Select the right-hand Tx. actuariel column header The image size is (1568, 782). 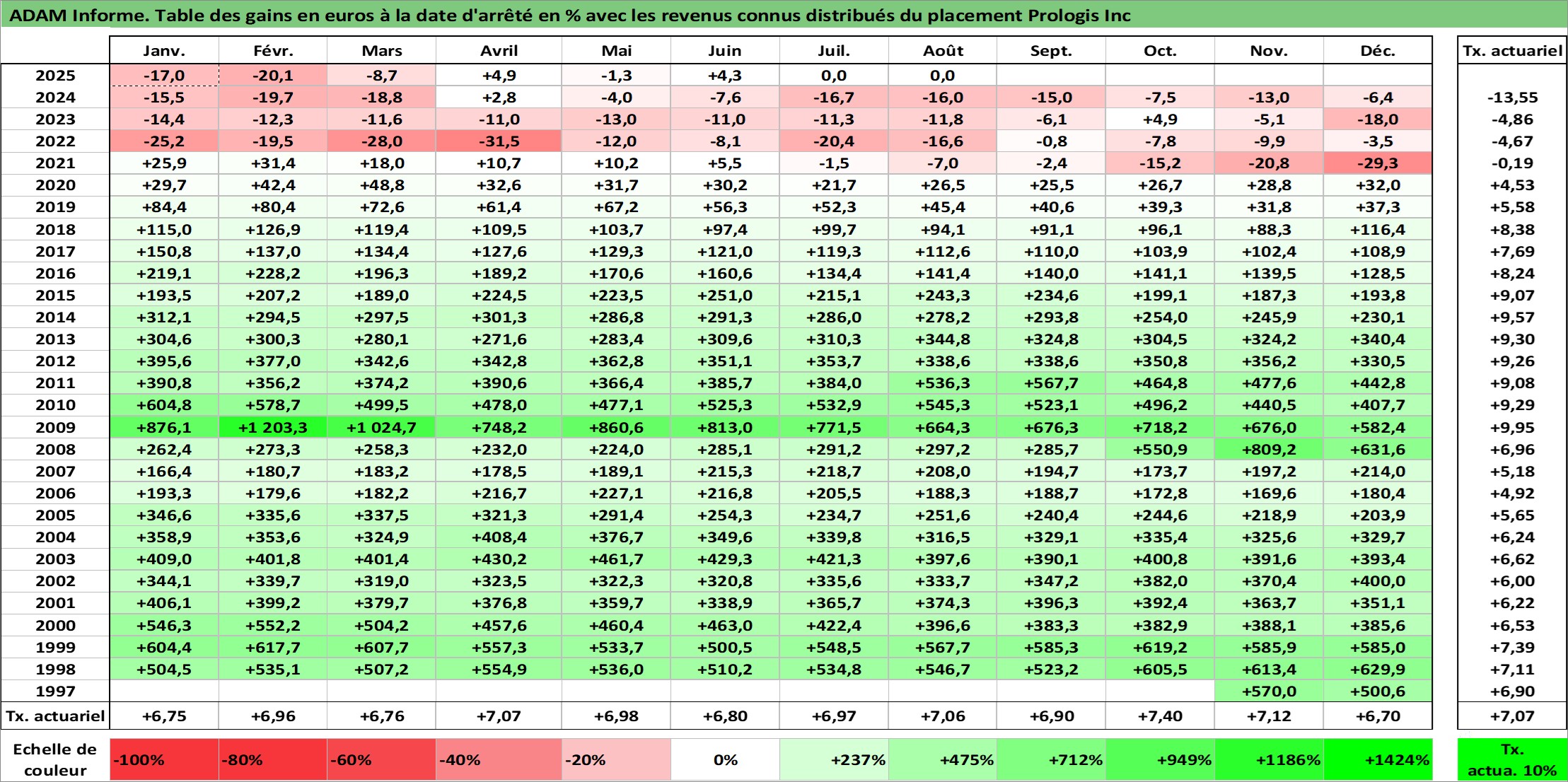coord(1512,51)
